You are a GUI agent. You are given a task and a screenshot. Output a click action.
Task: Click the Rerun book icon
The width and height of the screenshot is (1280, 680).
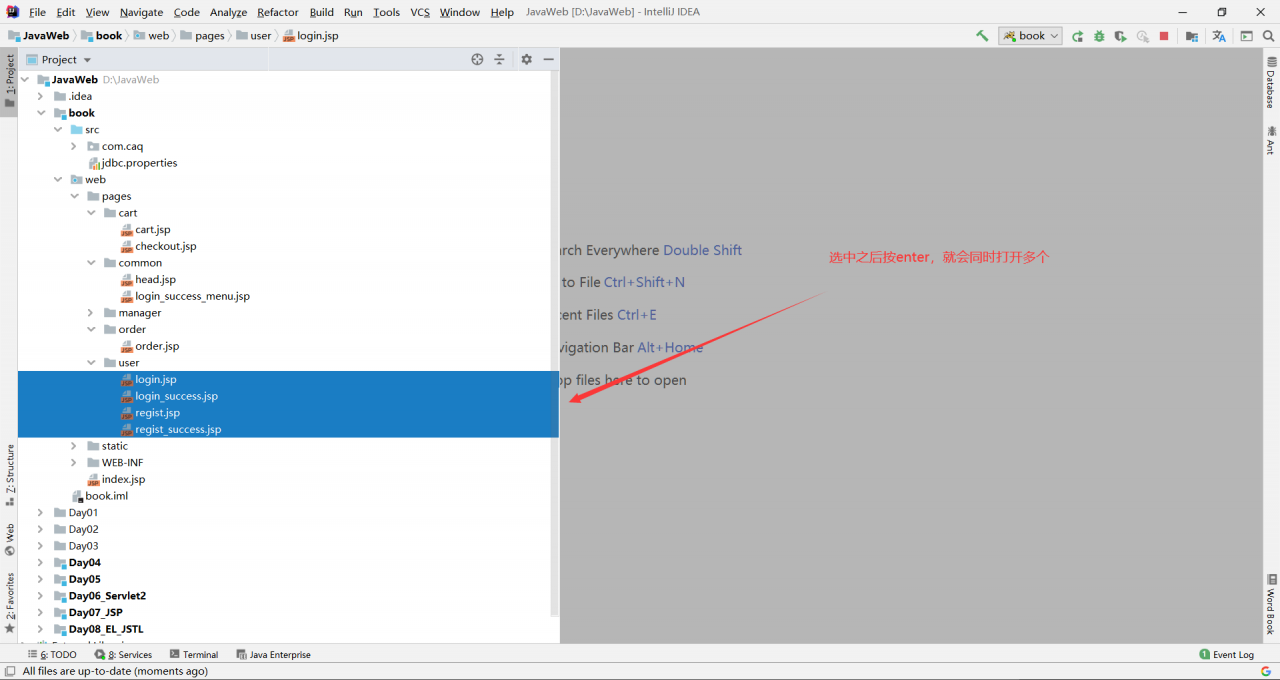(1077, 36)
